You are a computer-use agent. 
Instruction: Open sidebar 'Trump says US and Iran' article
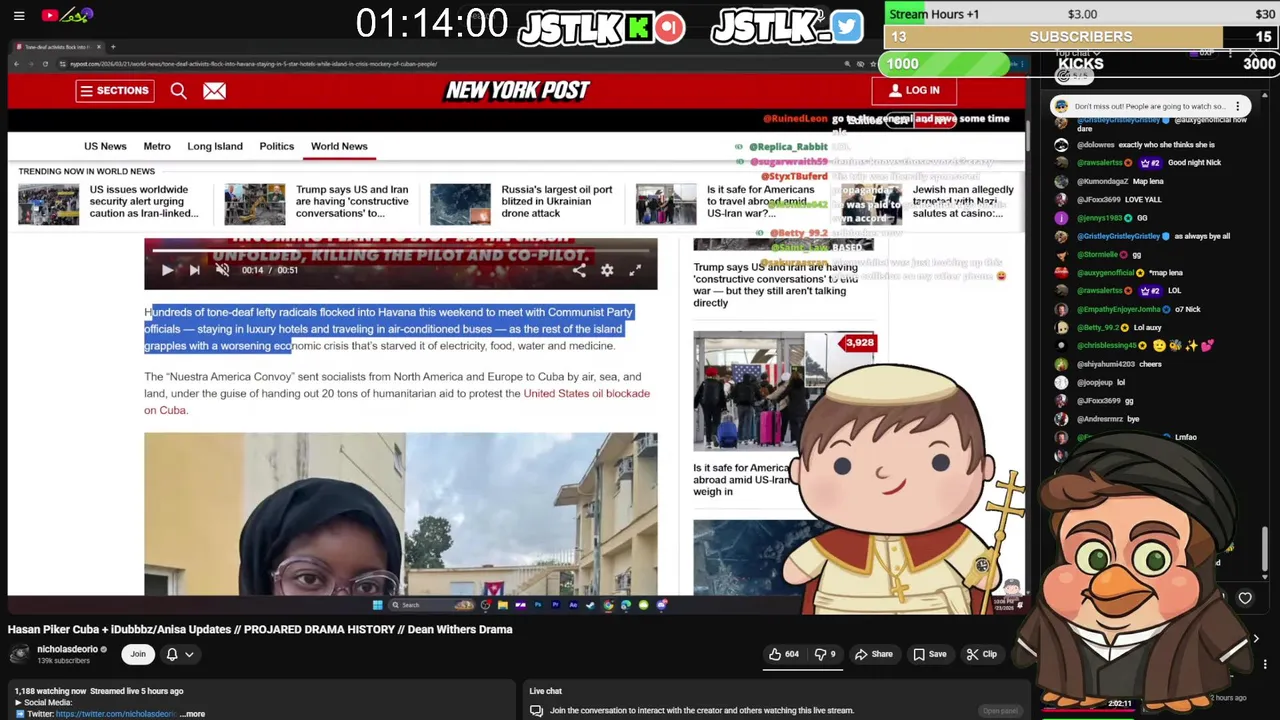coord(776,285)
